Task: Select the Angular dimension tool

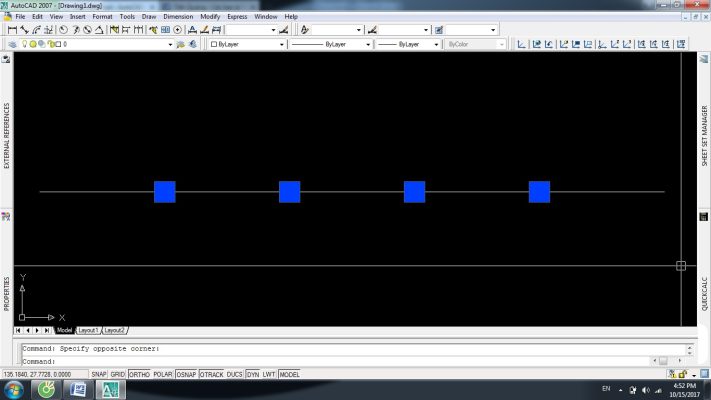Action: (100, 30)
